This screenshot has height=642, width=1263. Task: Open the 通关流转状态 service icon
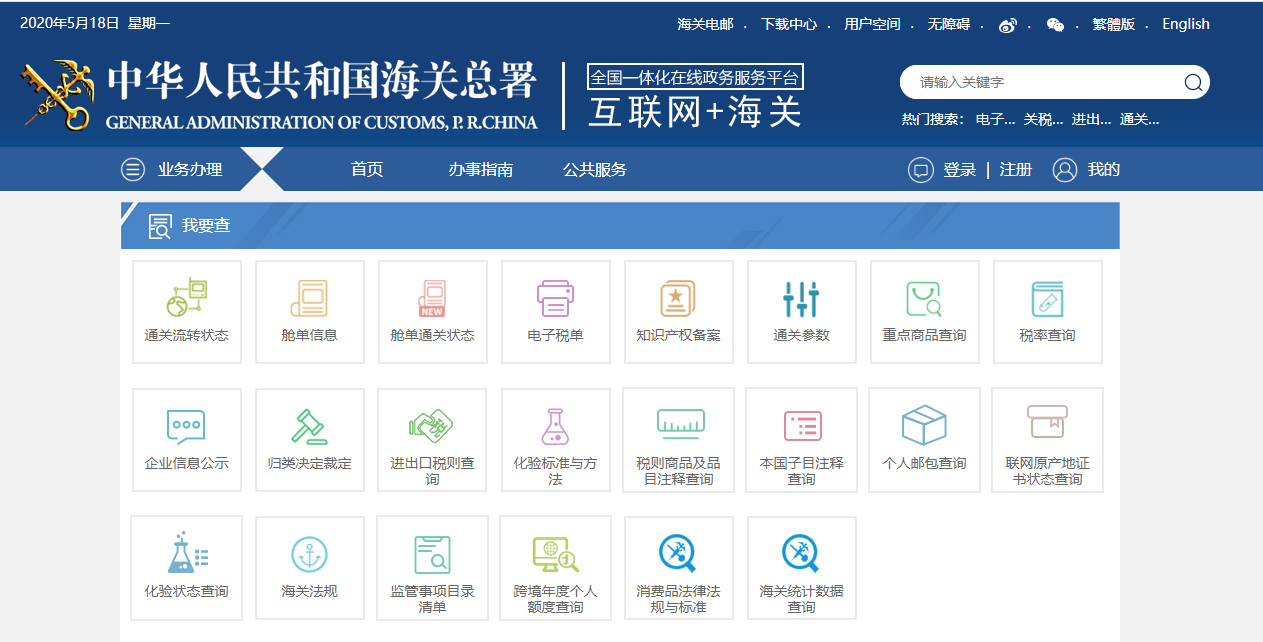tap(186, 311)
